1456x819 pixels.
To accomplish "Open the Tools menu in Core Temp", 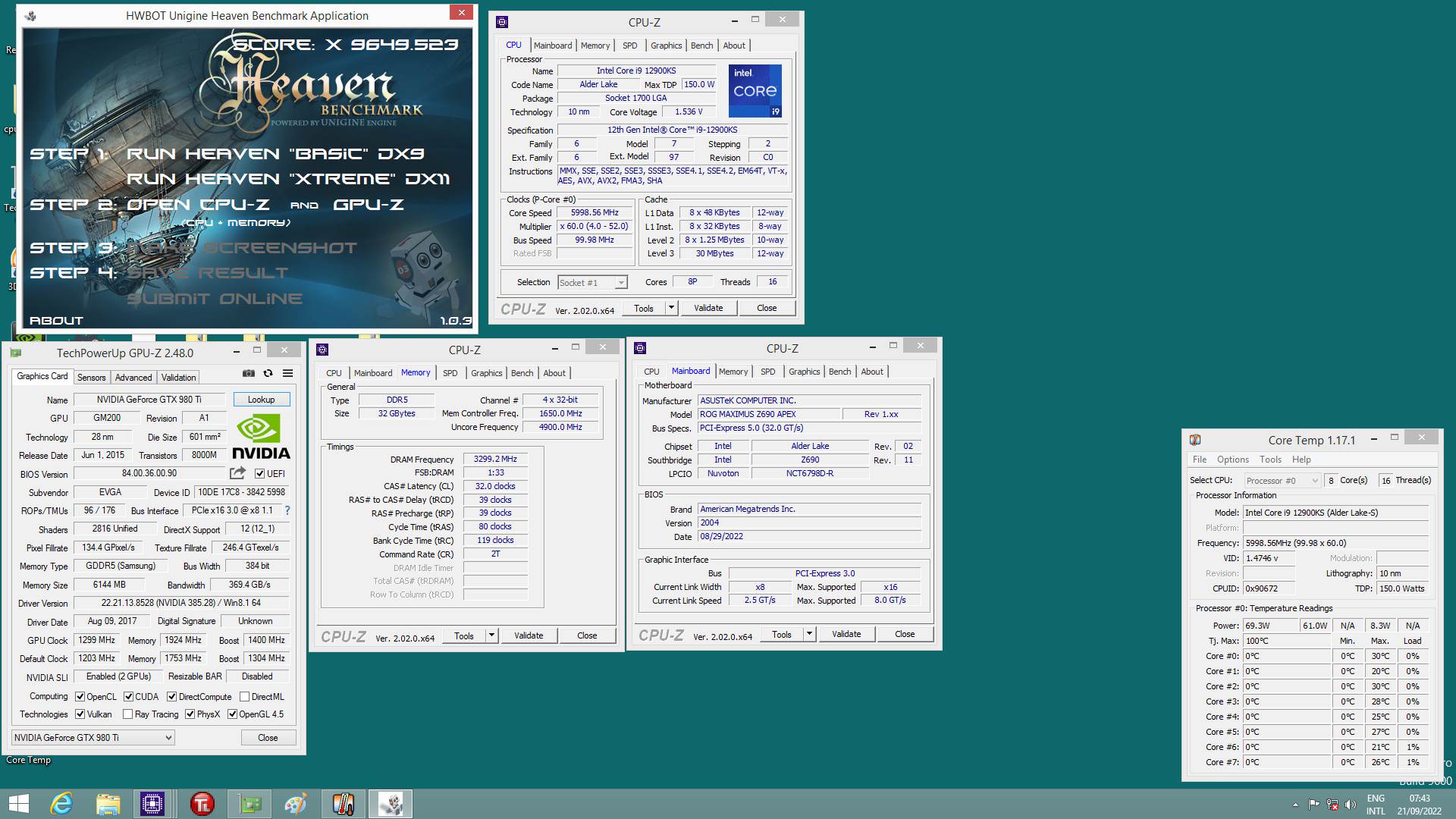I will [1270, 460].
